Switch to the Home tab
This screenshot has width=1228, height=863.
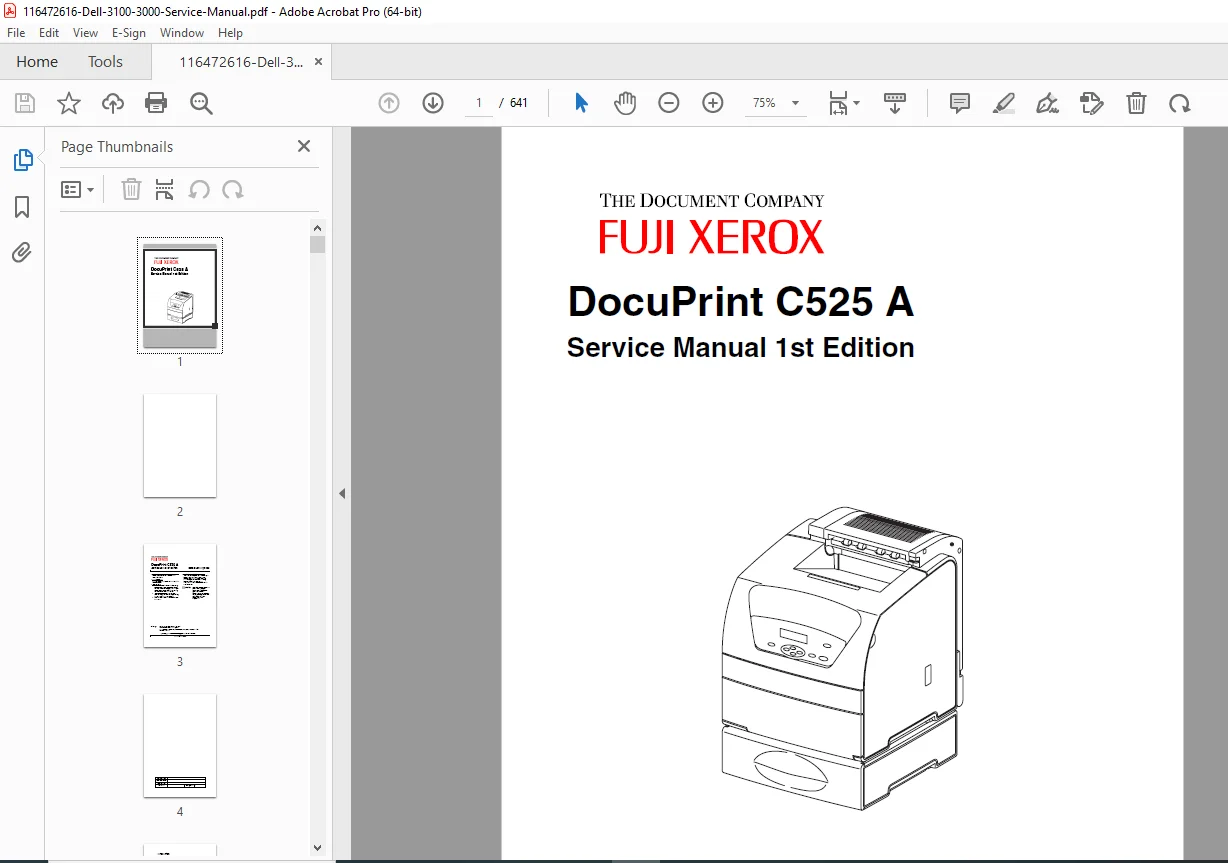37,62
